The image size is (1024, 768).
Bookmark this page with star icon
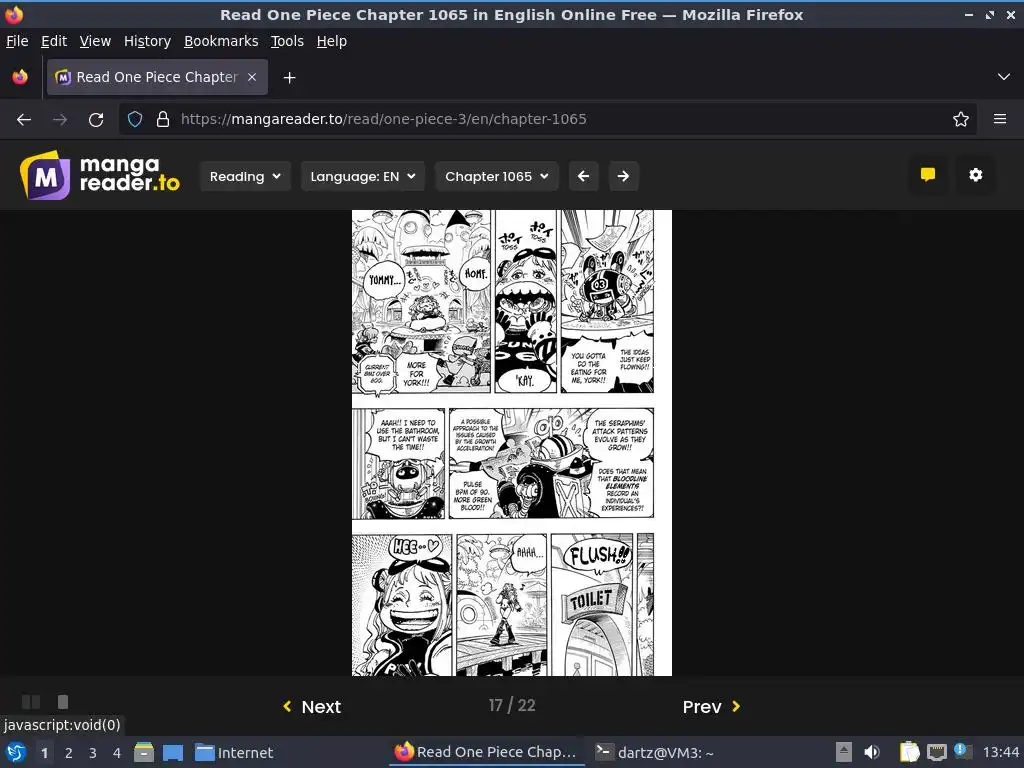click(x=960, y=120)
